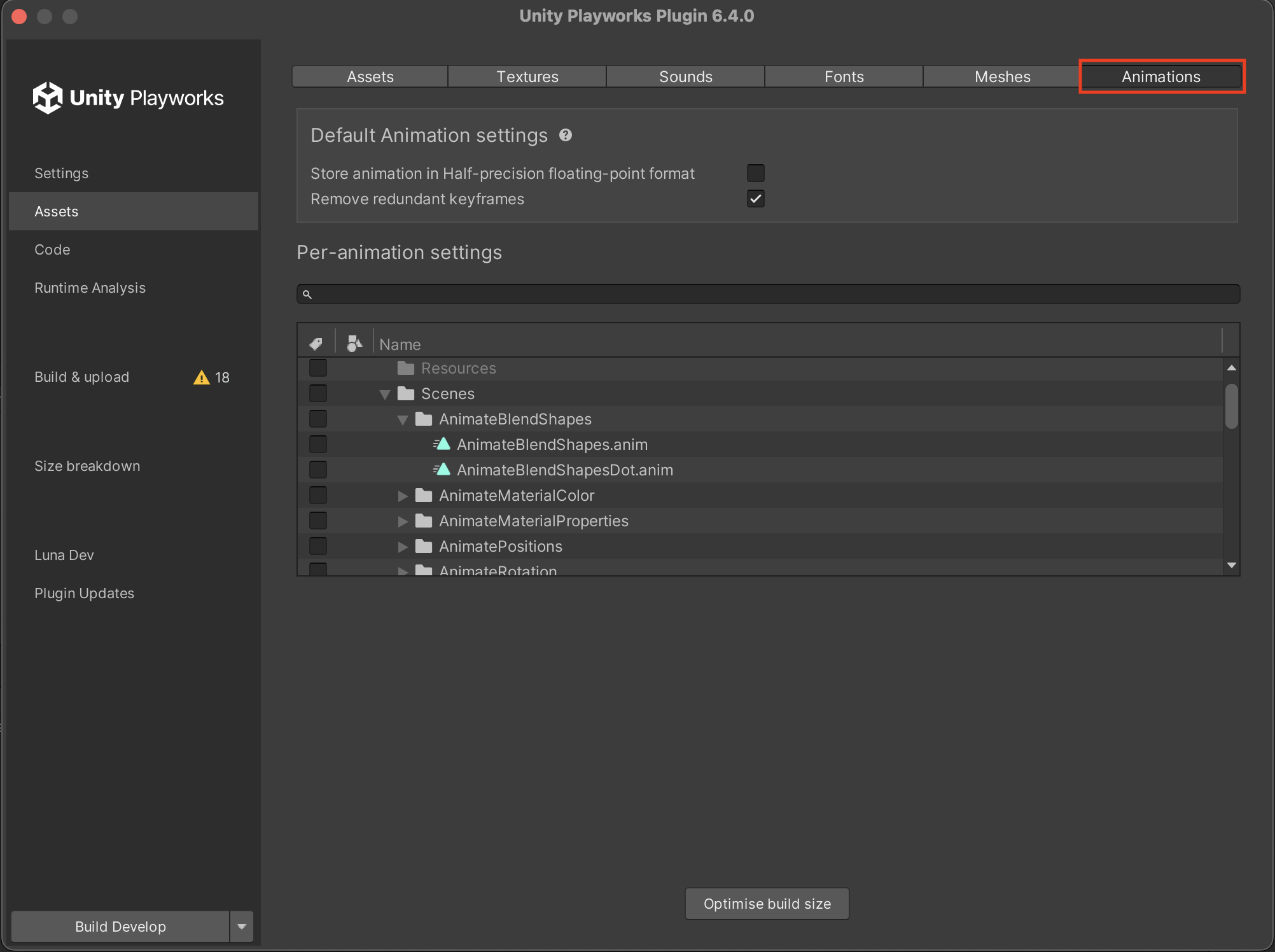
Task: Expand the AnimateMaterialProperties folder
Action: pos(403,521)
